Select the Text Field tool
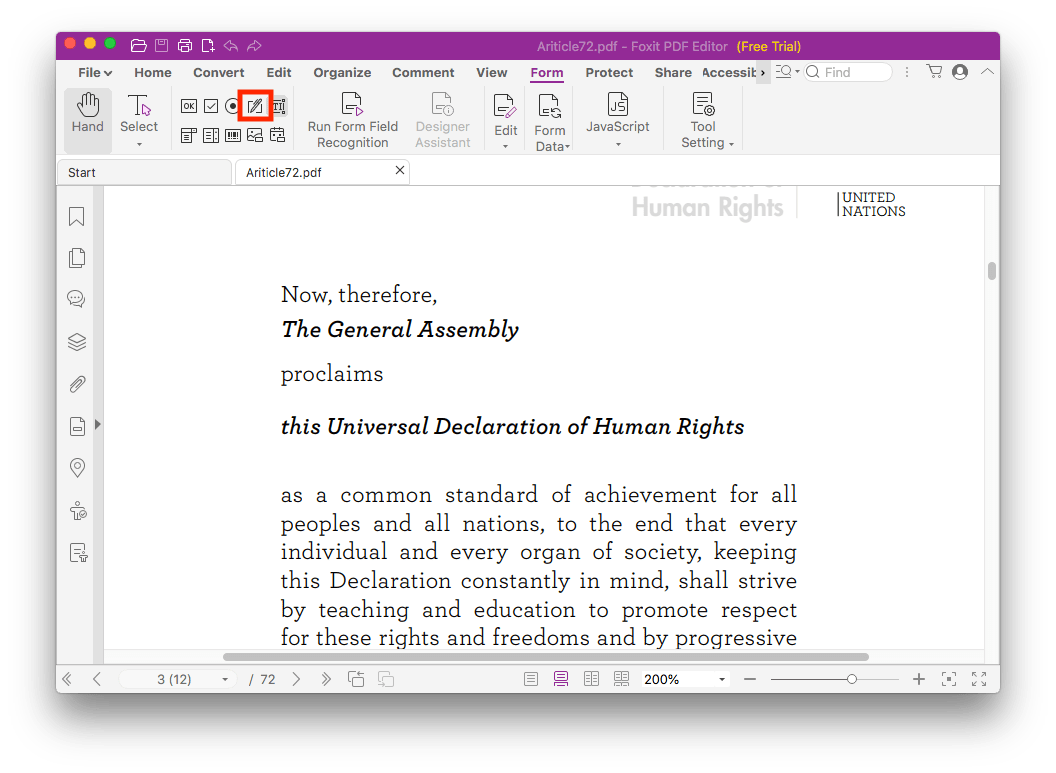The width and height of the screenshot is (1056, 773). (x=277, y=106)
